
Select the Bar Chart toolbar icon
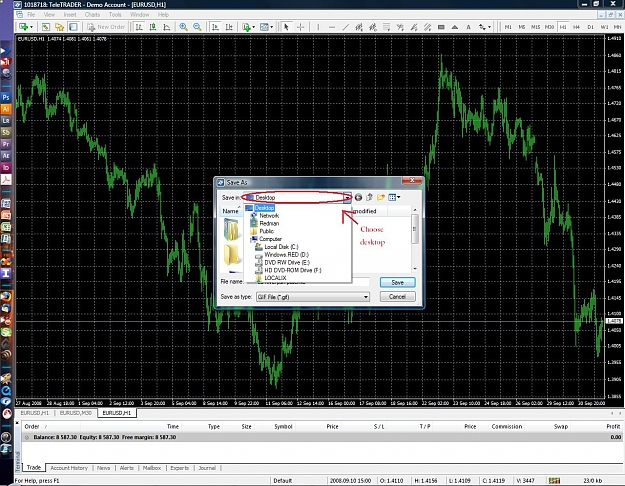[x=139, y=27]
